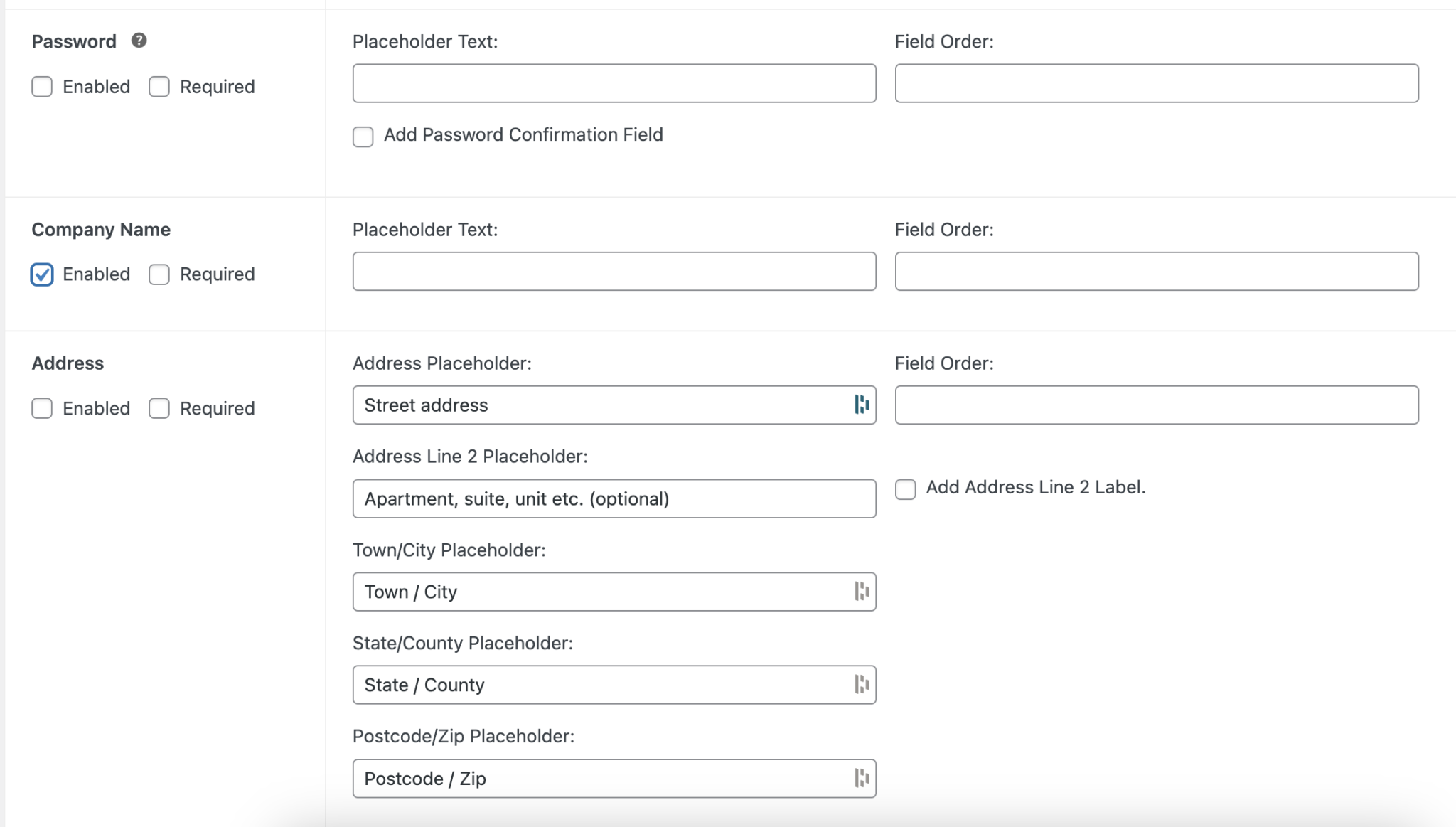This screenshot has width=1456, height=827.
Task: Click the icon inside Postcode / Zip field
Action: pos(862,779)
